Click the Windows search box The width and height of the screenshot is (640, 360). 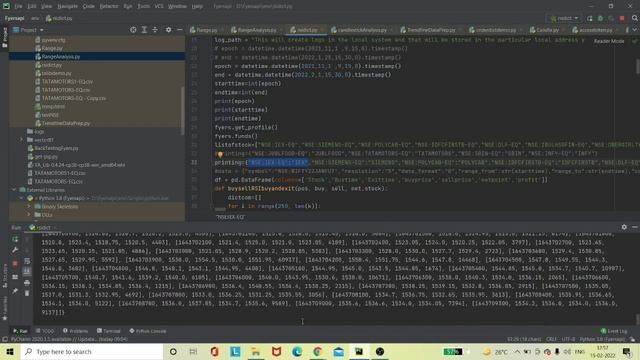click(91, 351)
